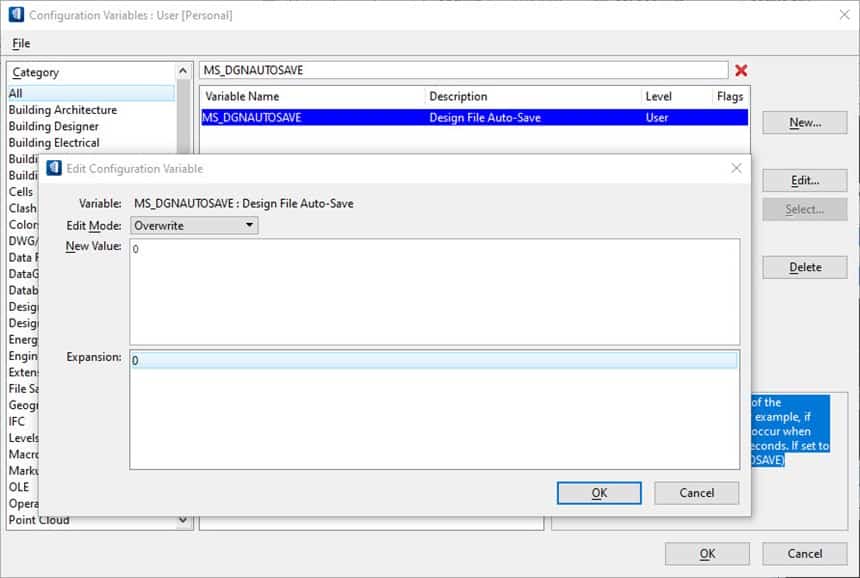Image resolution: width=860 pixels, height=578 pixels.
Task: Select the Levels category
Action: (x=28, y=438)
